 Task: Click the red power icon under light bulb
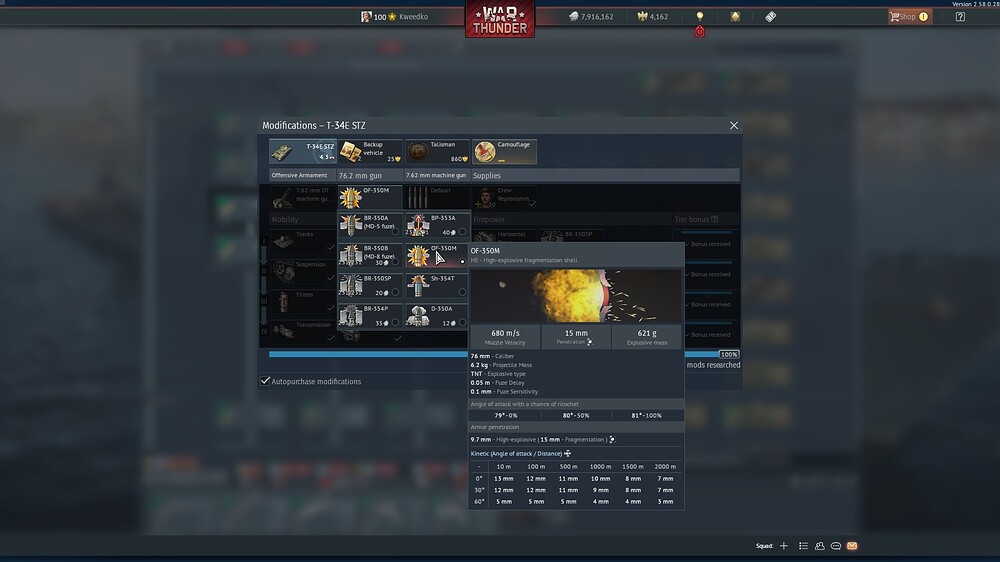(700, 31)
